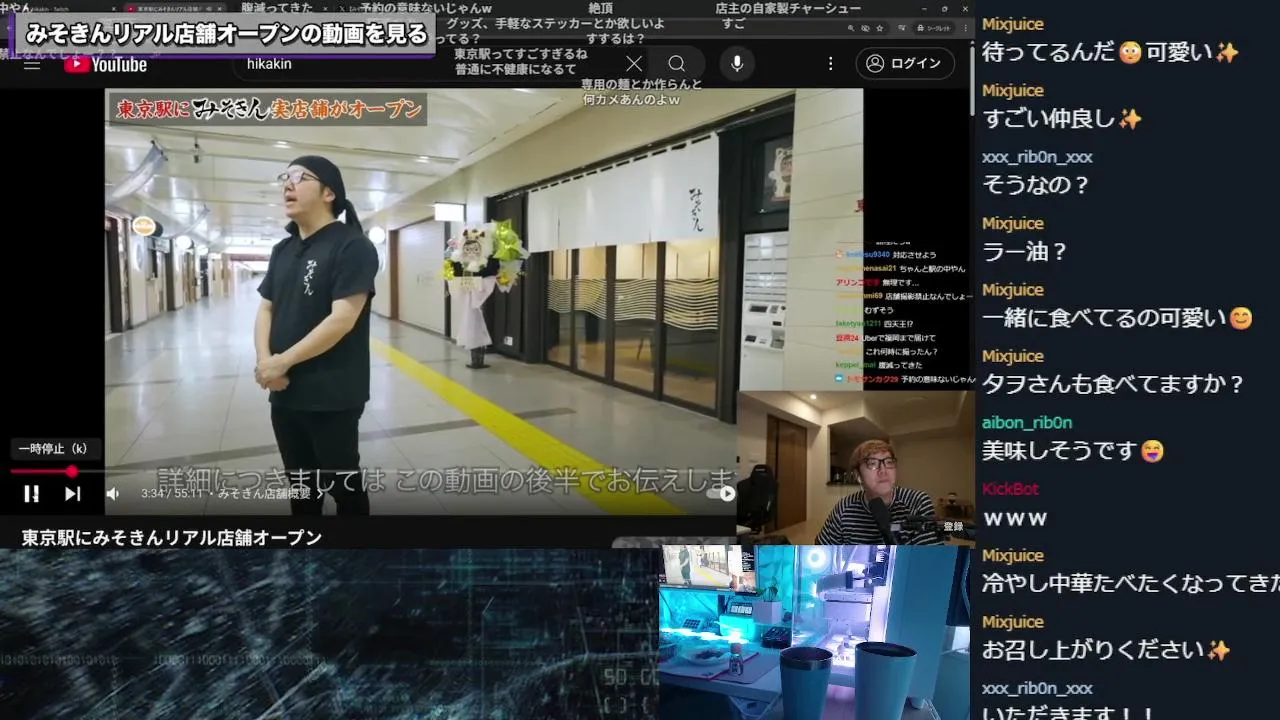Select chat message 冷やし中華たべたくなってきた
The height and width of the screenshot is (720, 1280).
pyautogui.click(x=1131, y=584)
